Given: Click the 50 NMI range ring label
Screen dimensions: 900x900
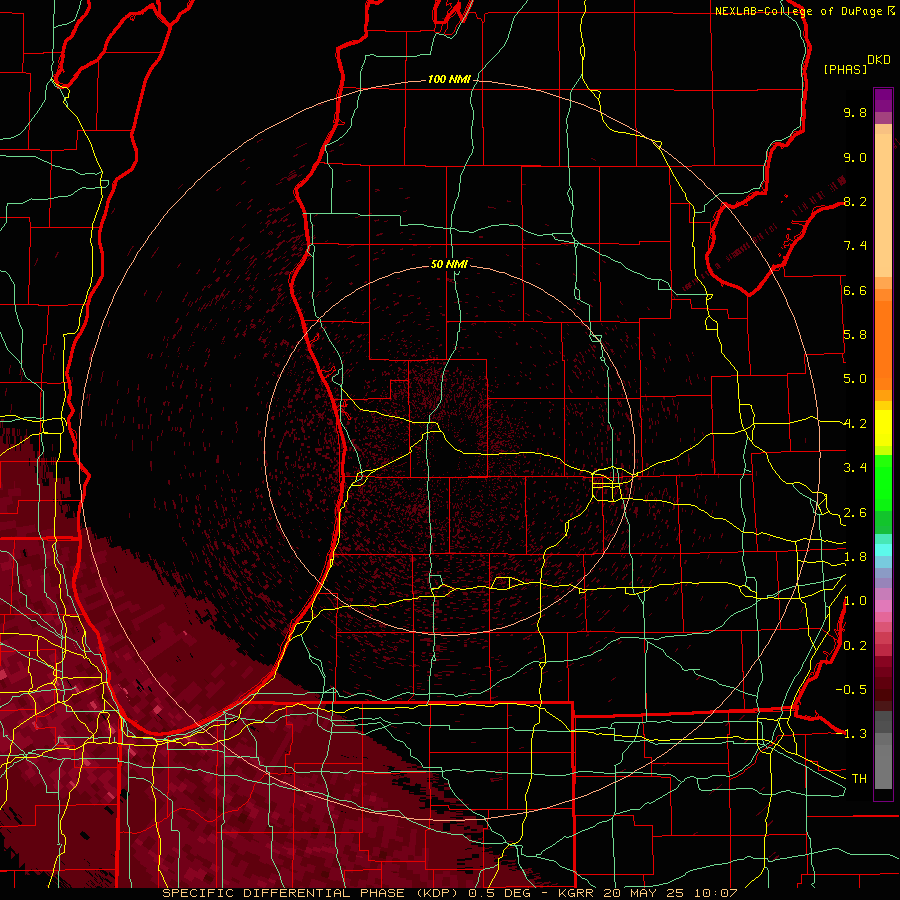Looking at the screenshot, I should [449, 264].
